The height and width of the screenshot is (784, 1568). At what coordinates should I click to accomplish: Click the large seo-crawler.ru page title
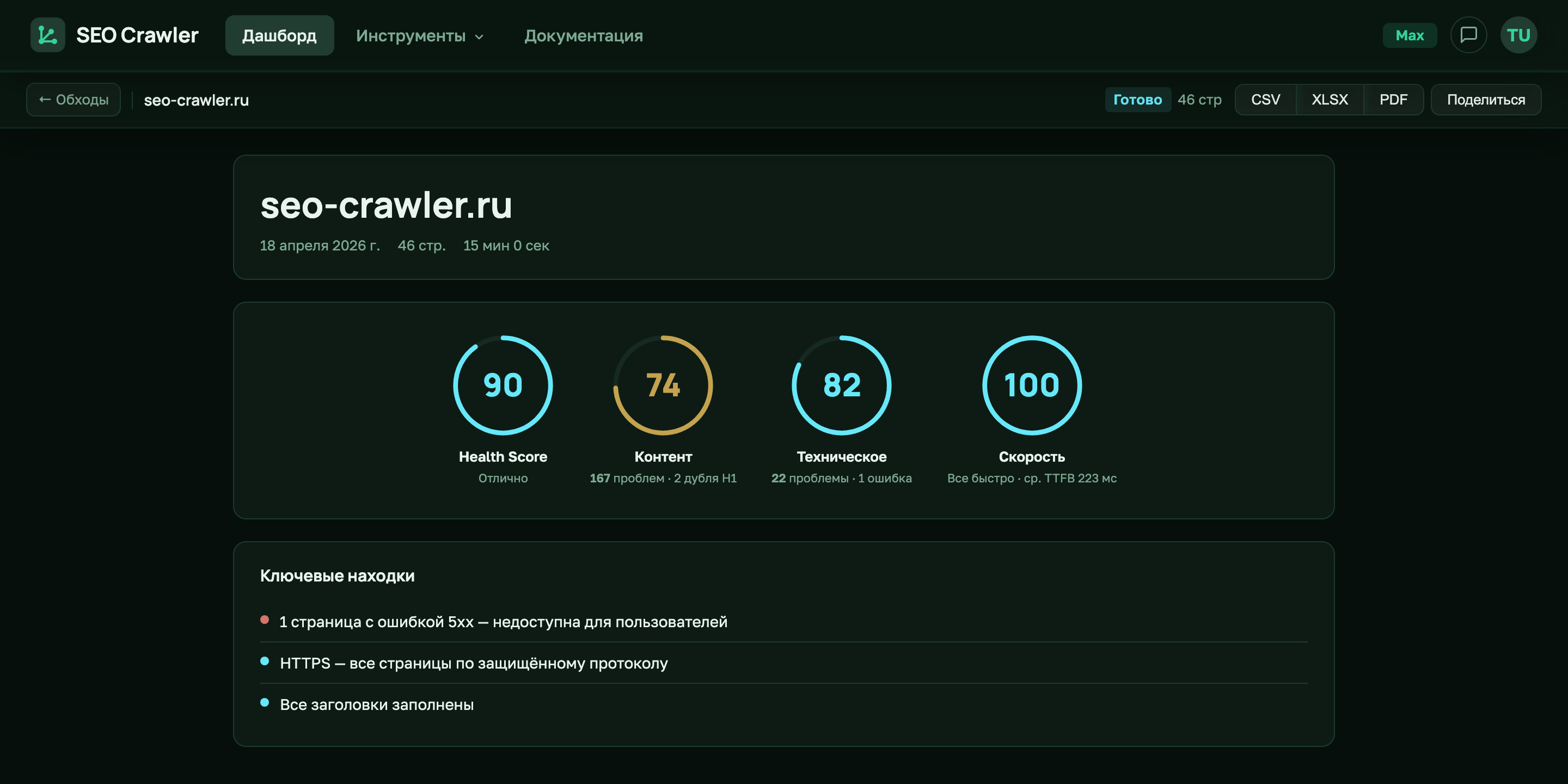(386, 205)
